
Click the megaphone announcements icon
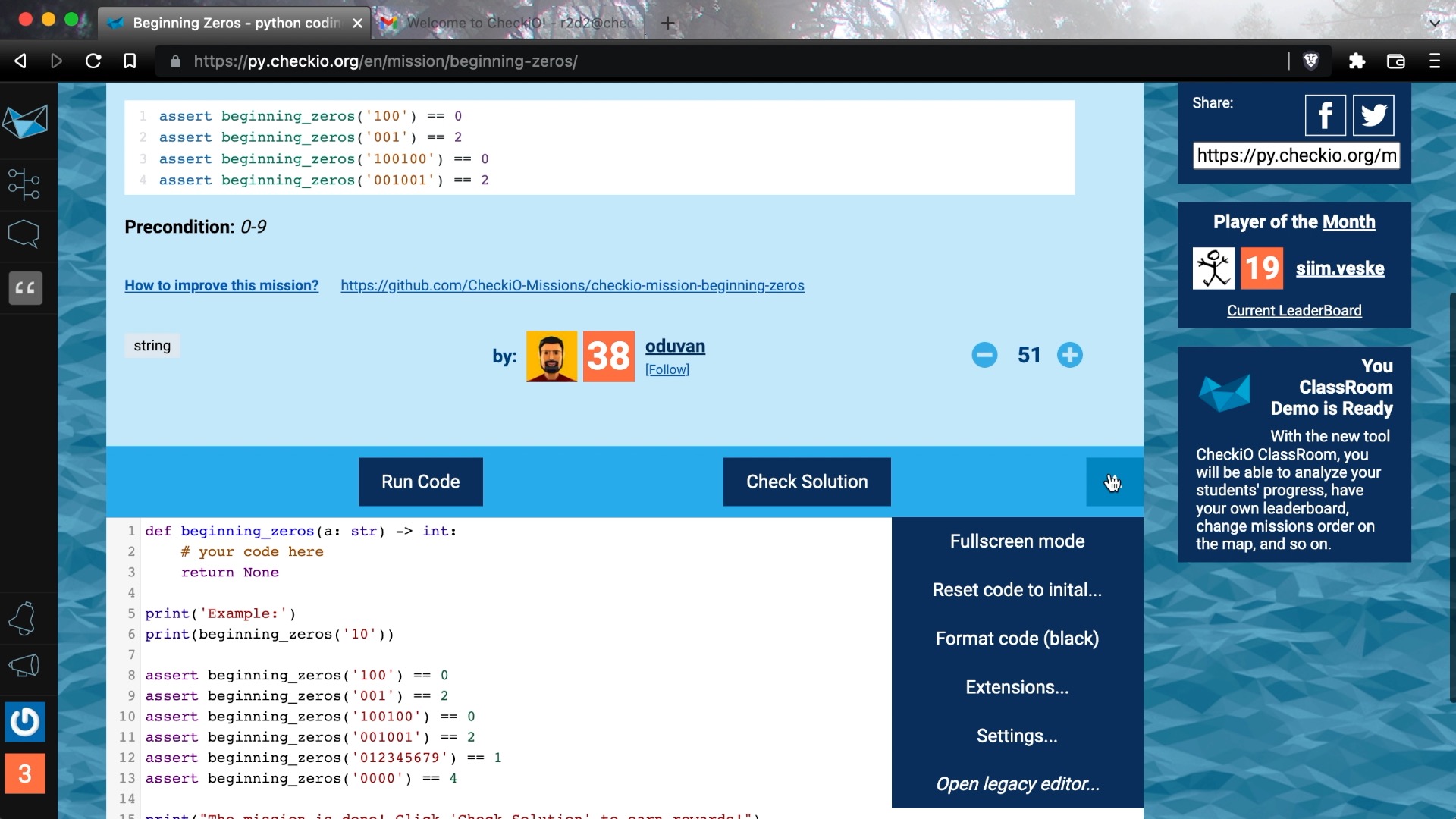click(24, 666)
